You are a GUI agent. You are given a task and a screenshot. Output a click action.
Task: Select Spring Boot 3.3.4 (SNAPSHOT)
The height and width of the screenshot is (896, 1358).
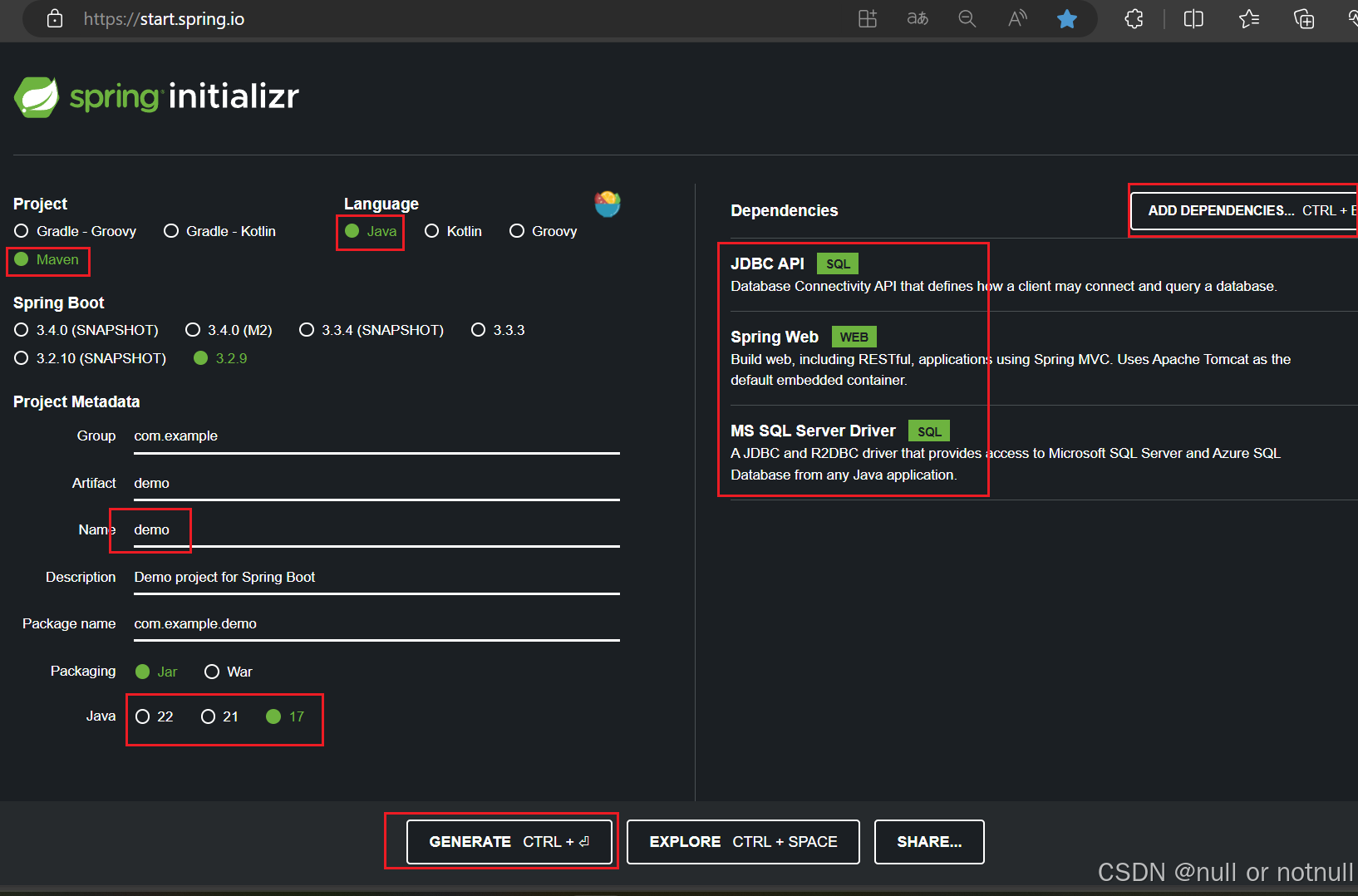pos(371,330)
